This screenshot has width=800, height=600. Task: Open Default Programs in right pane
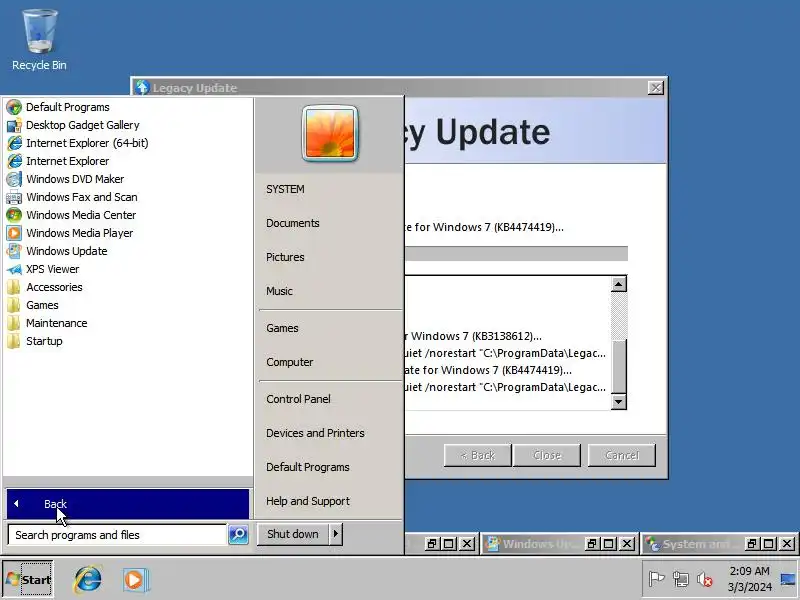click(308, 467)
